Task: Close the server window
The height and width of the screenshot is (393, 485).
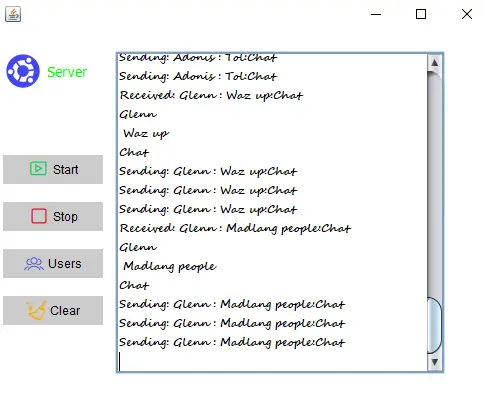Action: pos(467,14)
